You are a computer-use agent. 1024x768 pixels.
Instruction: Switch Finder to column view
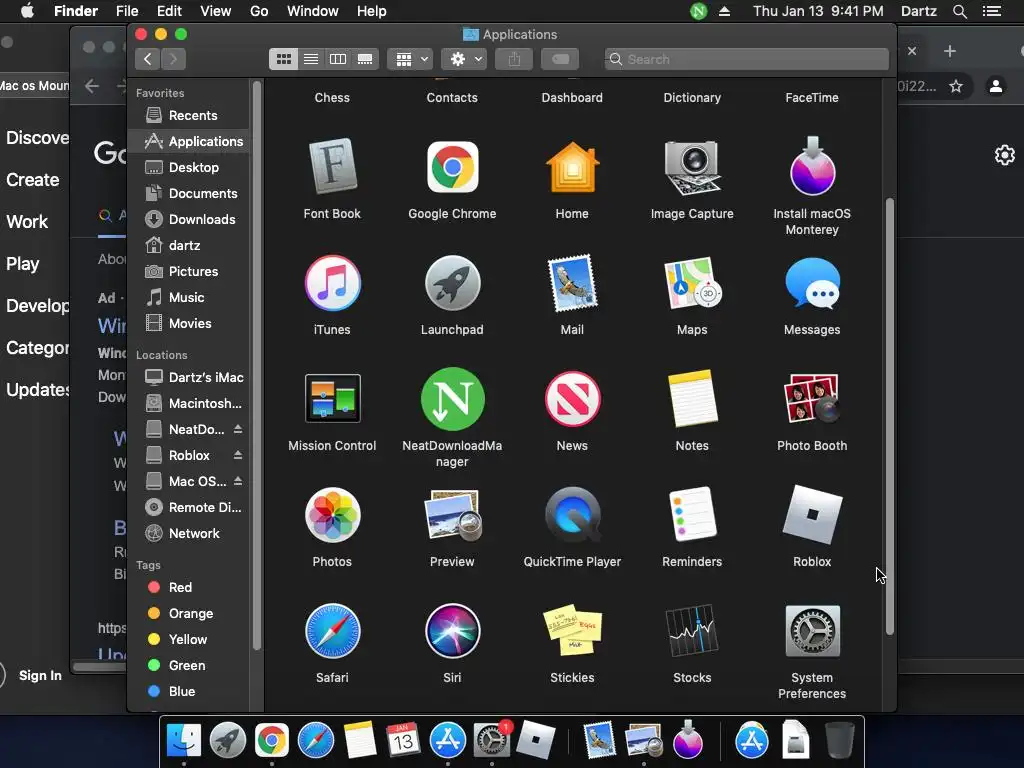(338, 59)
